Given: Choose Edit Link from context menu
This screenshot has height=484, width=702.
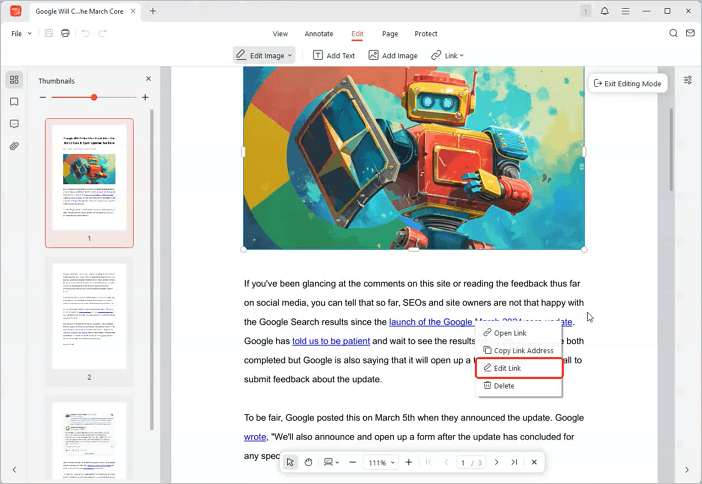Looking at the screenshot, I should (518, 368).
